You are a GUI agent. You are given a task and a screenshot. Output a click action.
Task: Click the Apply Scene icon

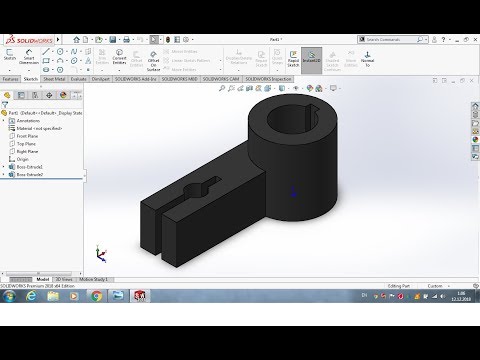coord(319,88)
